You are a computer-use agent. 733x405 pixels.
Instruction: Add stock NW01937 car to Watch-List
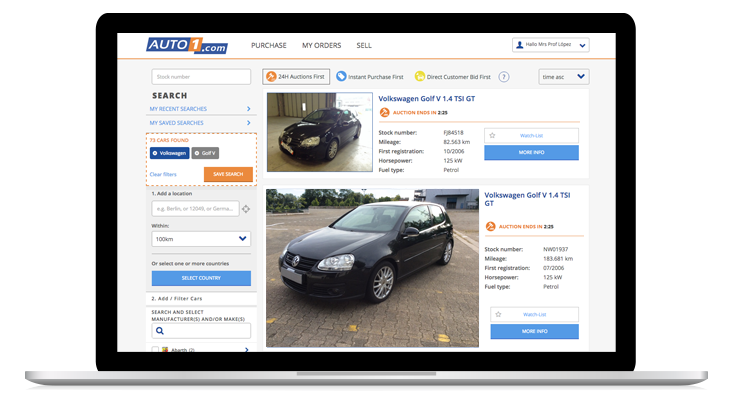(x=534, y=314)
